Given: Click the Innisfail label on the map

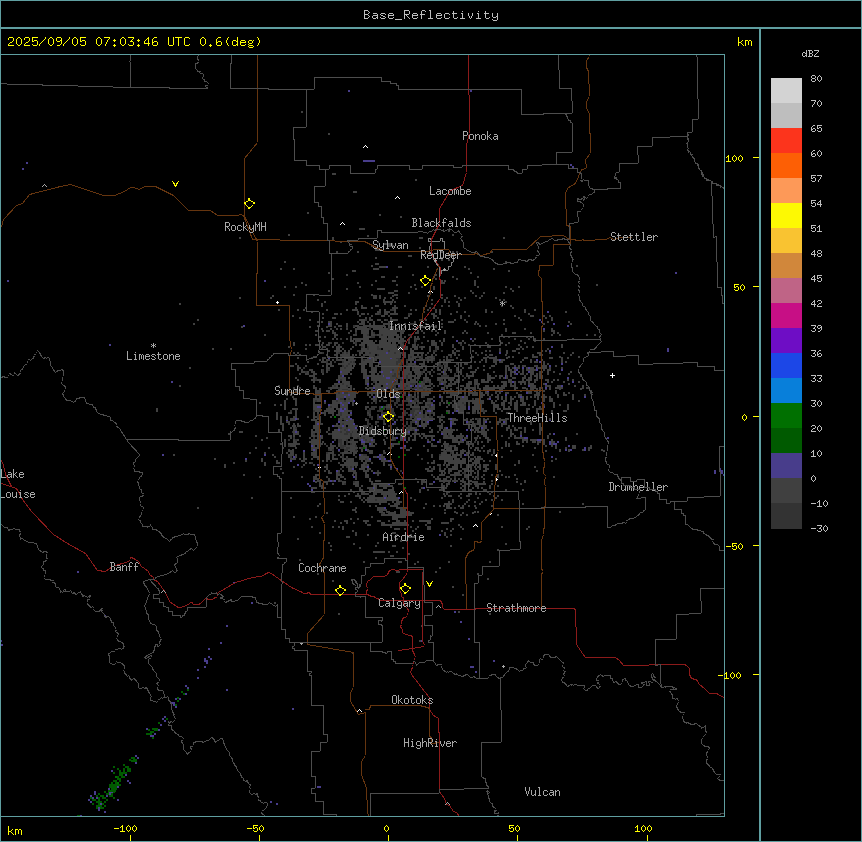Looking at the screenshot, I should pos(416,326).
